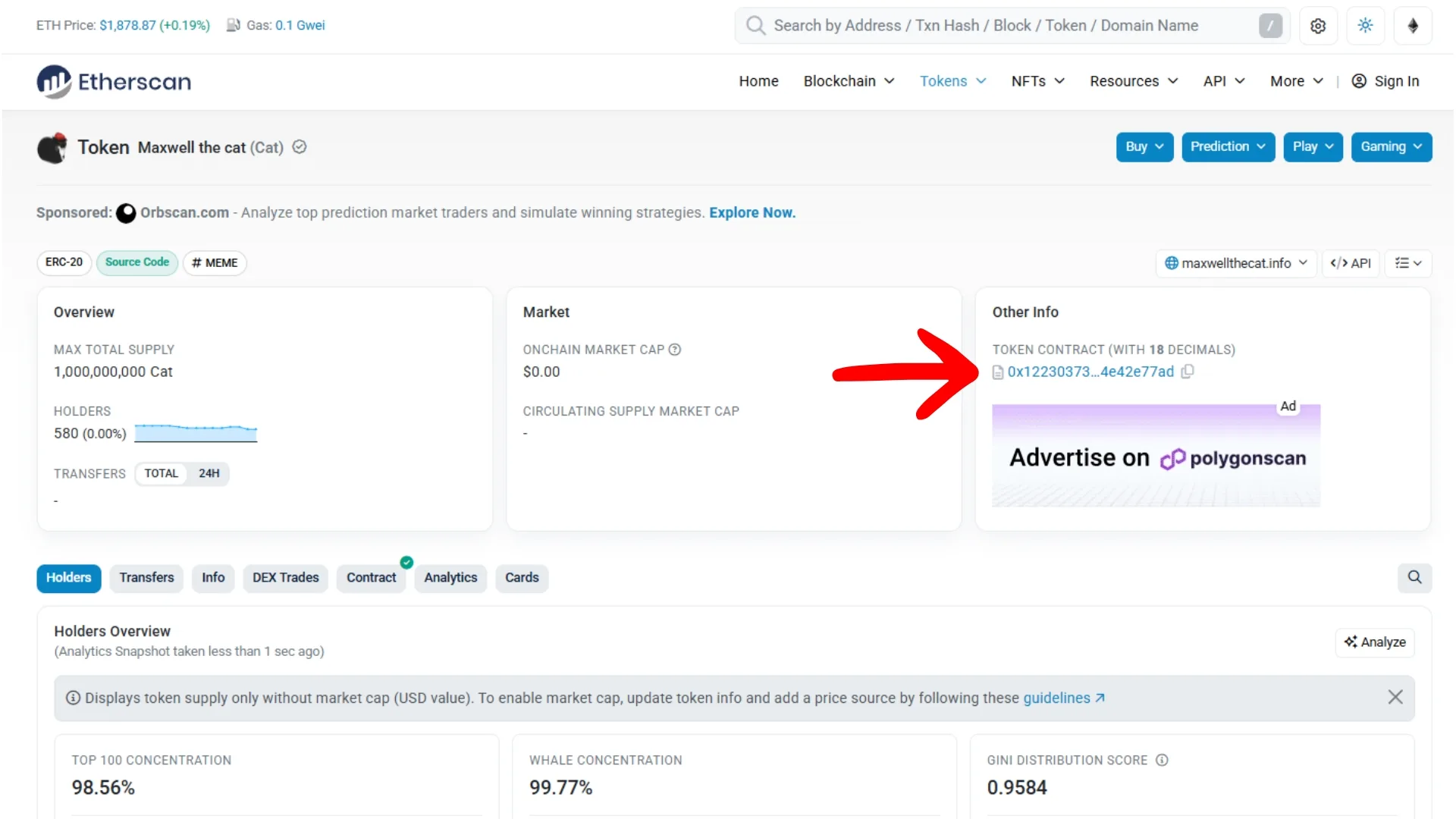This screenshot has height=819, width=1456.
Task: Open the Prediction dropdown
Action: 1228,147
